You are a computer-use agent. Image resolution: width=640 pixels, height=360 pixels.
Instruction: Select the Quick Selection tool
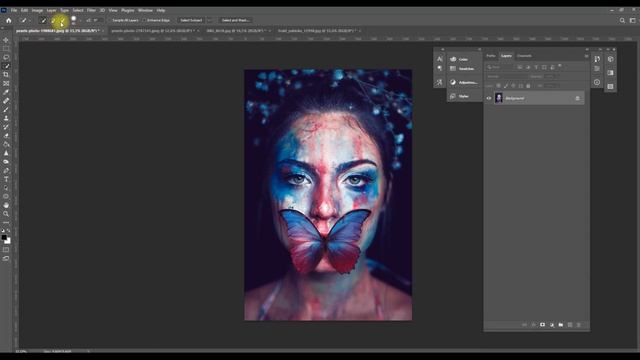6,66
